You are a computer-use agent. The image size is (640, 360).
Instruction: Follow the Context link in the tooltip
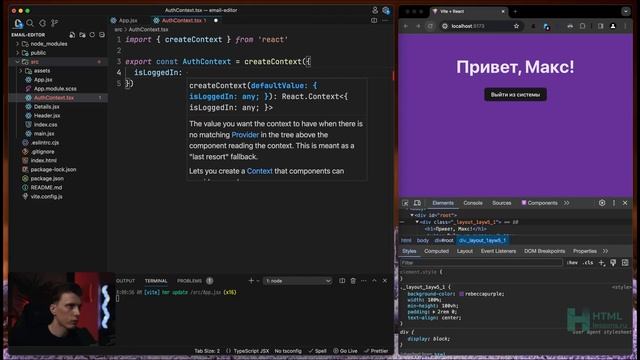pos(259,171)
